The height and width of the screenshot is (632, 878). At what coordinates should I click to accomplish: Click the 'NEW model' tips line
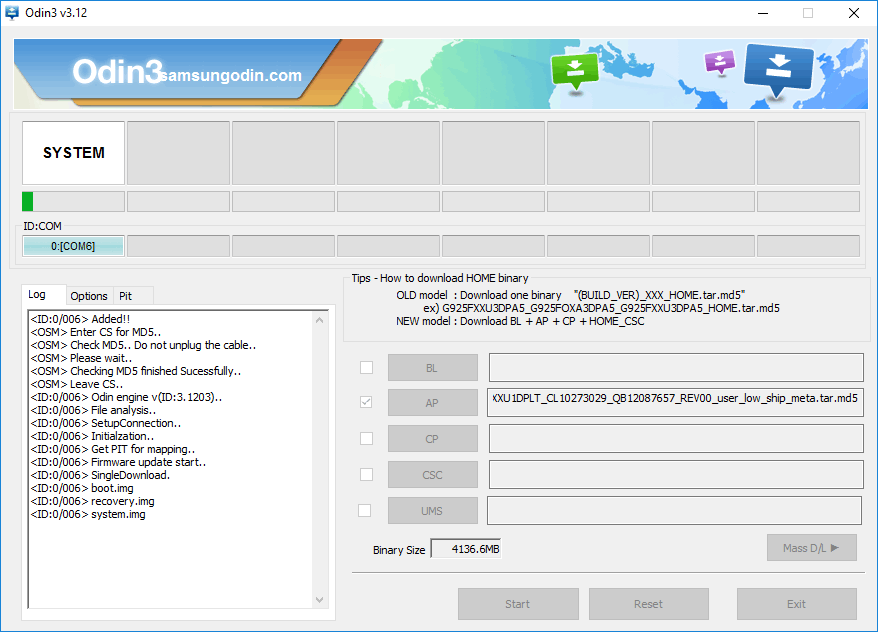(x=520, y=321)
